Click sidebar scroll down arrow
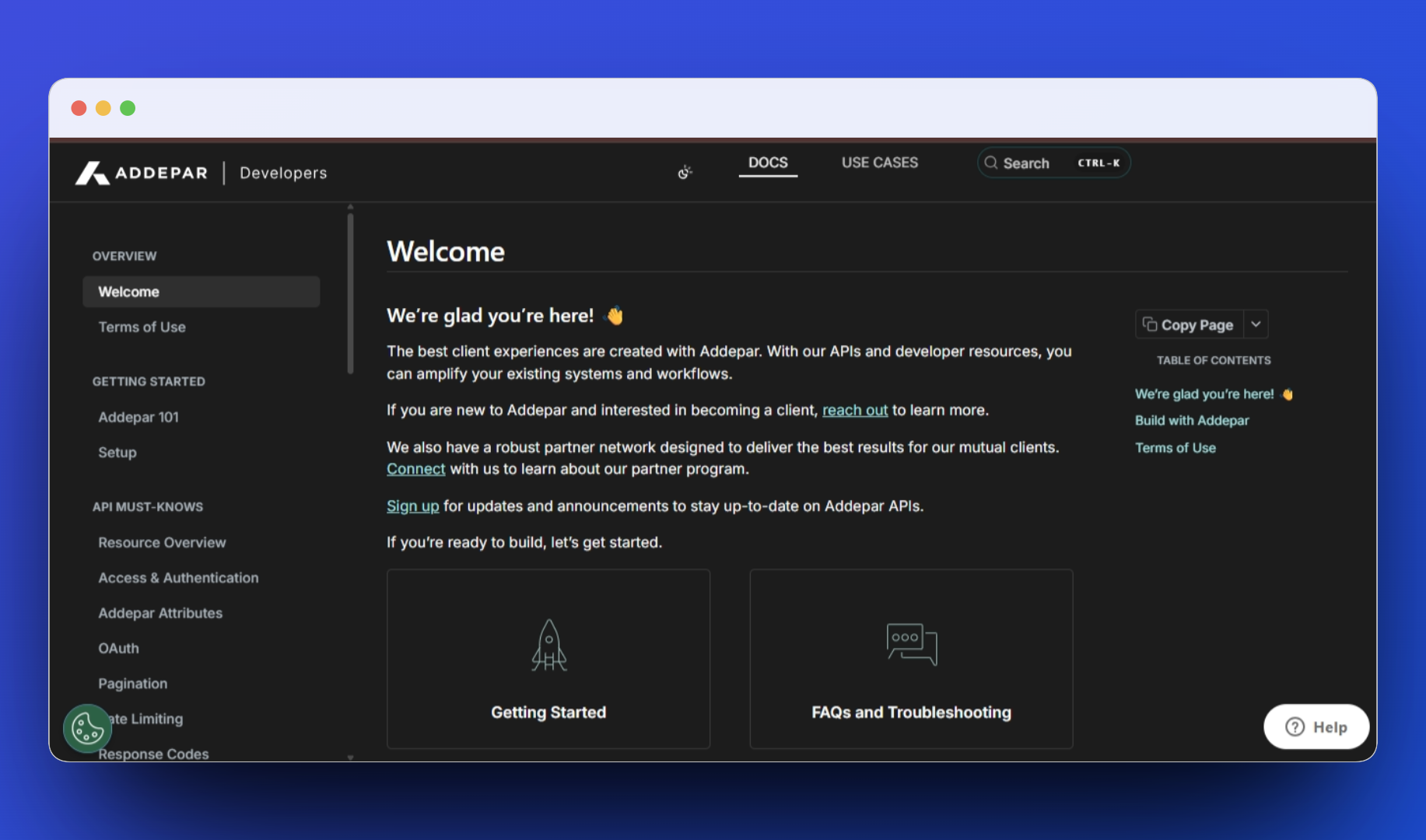1426x840 pixels. pyautogui.click(x=350, y=757)
